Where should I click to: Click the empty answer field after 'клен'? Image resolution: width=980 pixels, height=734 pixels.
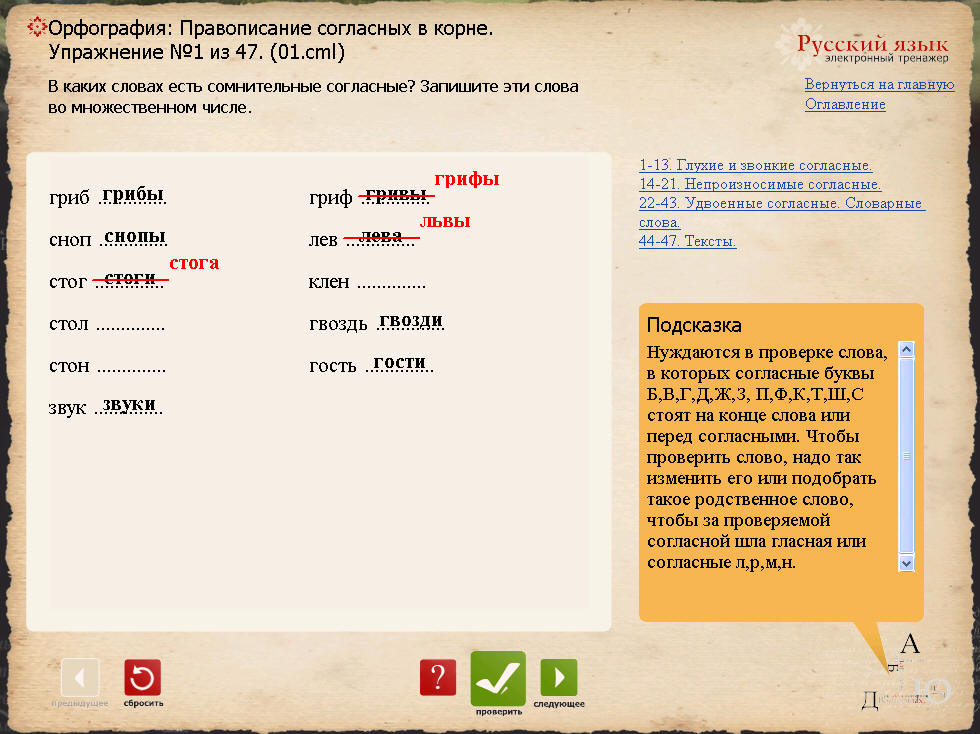(x=391, y=282)
